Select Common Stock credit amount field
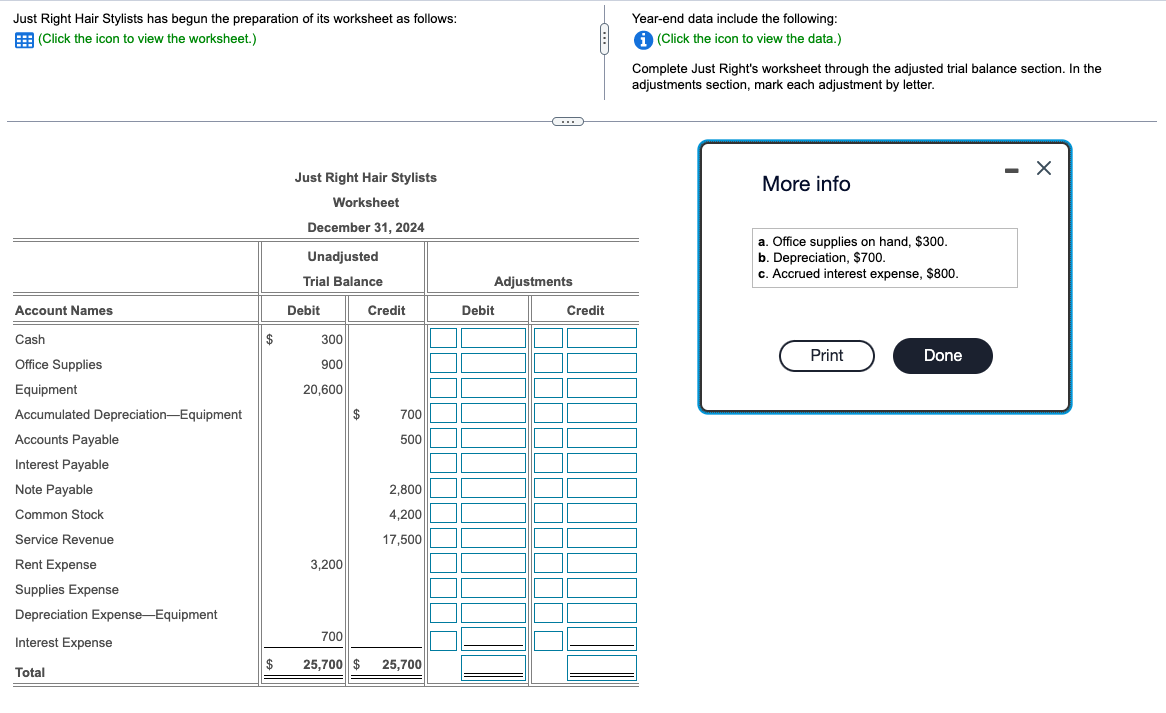1166x713 pixels. [x=602, y=514]
